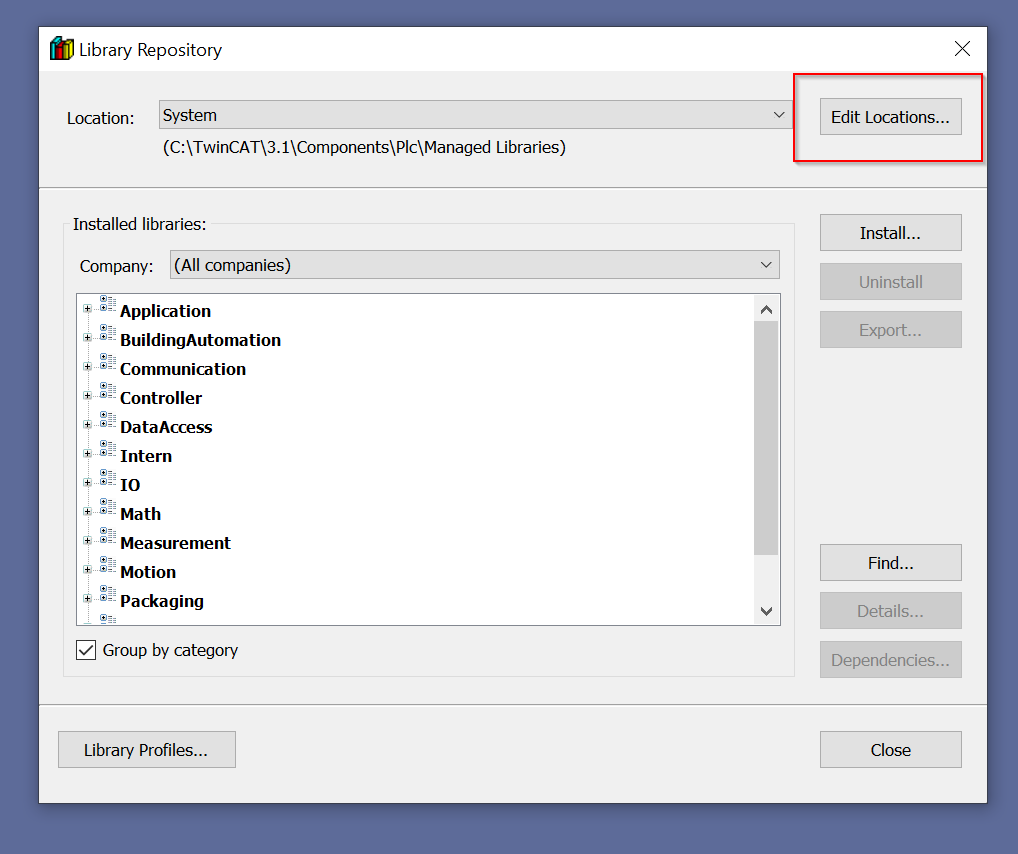Open the Company dropdown showing All companies
Screen dimensions: 1018x854
click(475, 265)
